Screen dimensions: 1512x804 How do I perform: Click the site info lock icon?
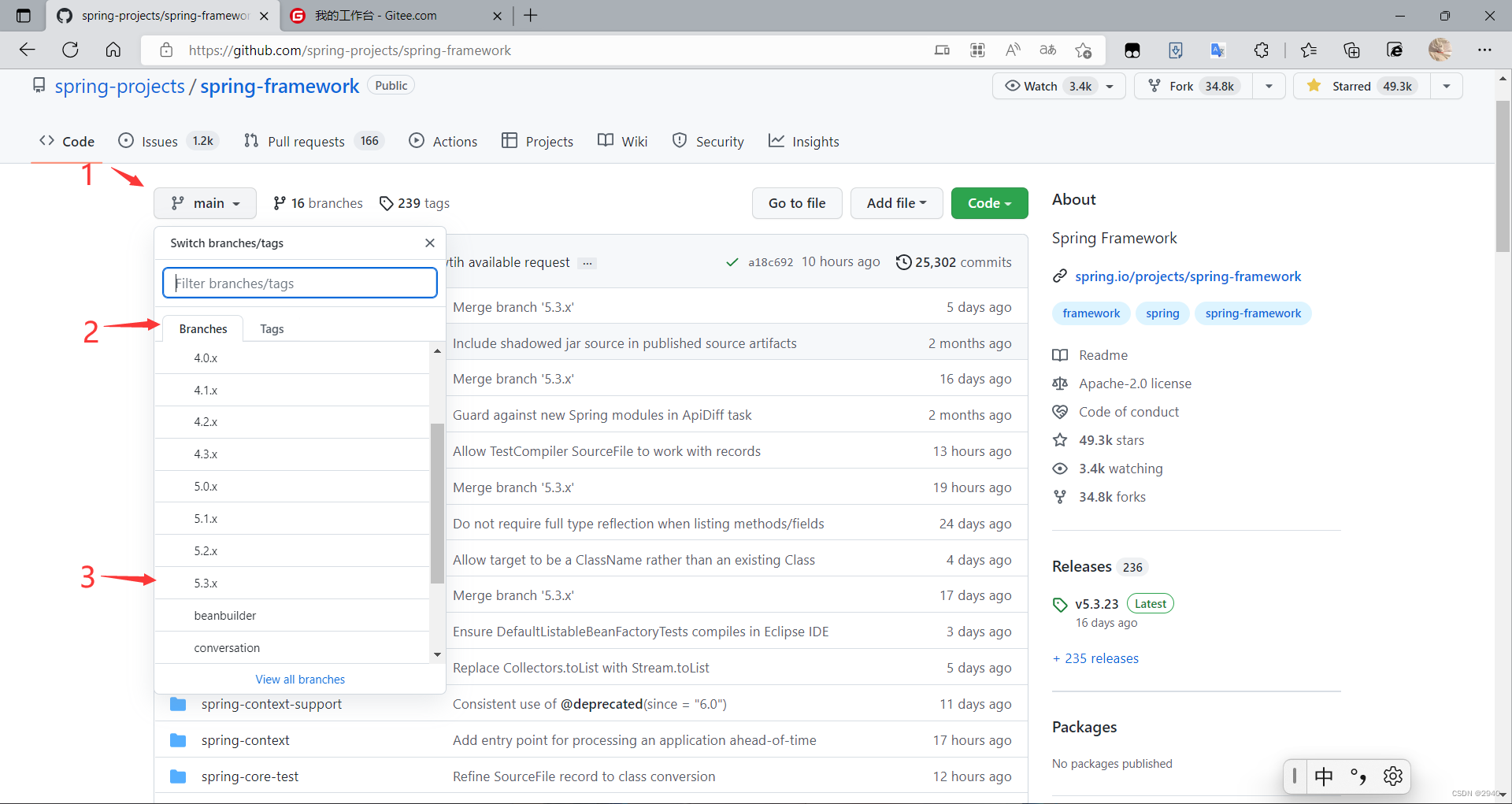166,50
